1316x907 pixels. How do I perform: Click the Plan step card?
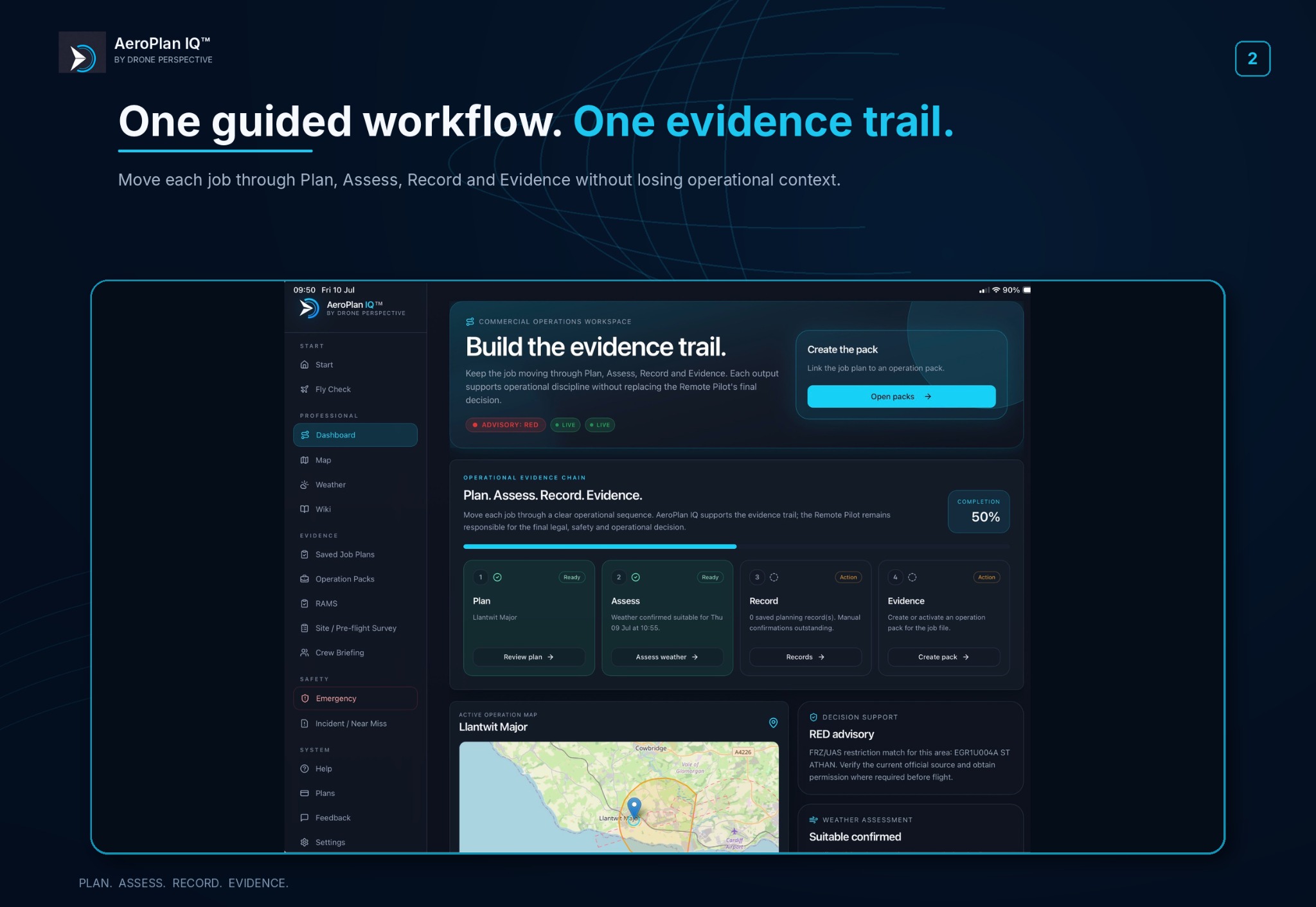pyautogui.click(x=528, y=617)
